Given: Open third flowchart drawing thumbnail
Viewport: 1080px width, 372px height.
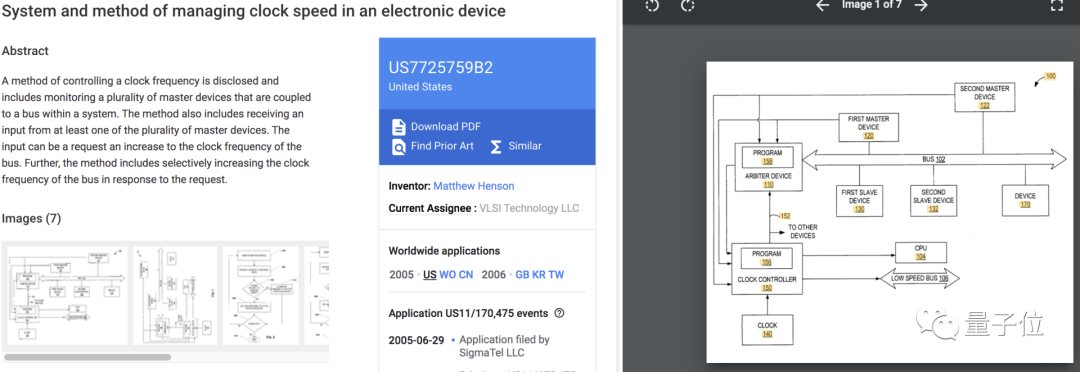Looking at the screenshot, I should tap(260, 296).
